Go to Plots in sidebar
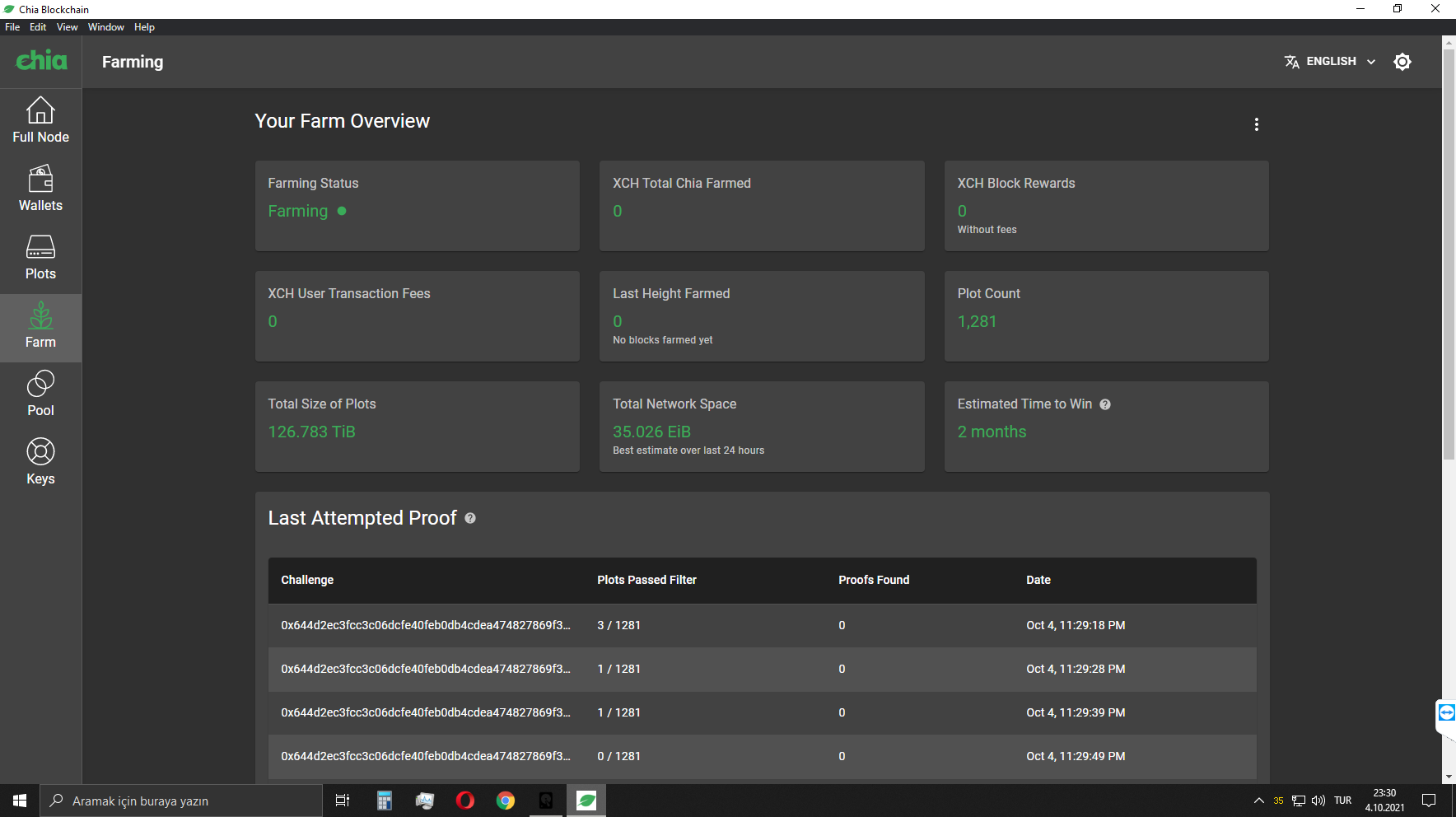 pos(40,257)
